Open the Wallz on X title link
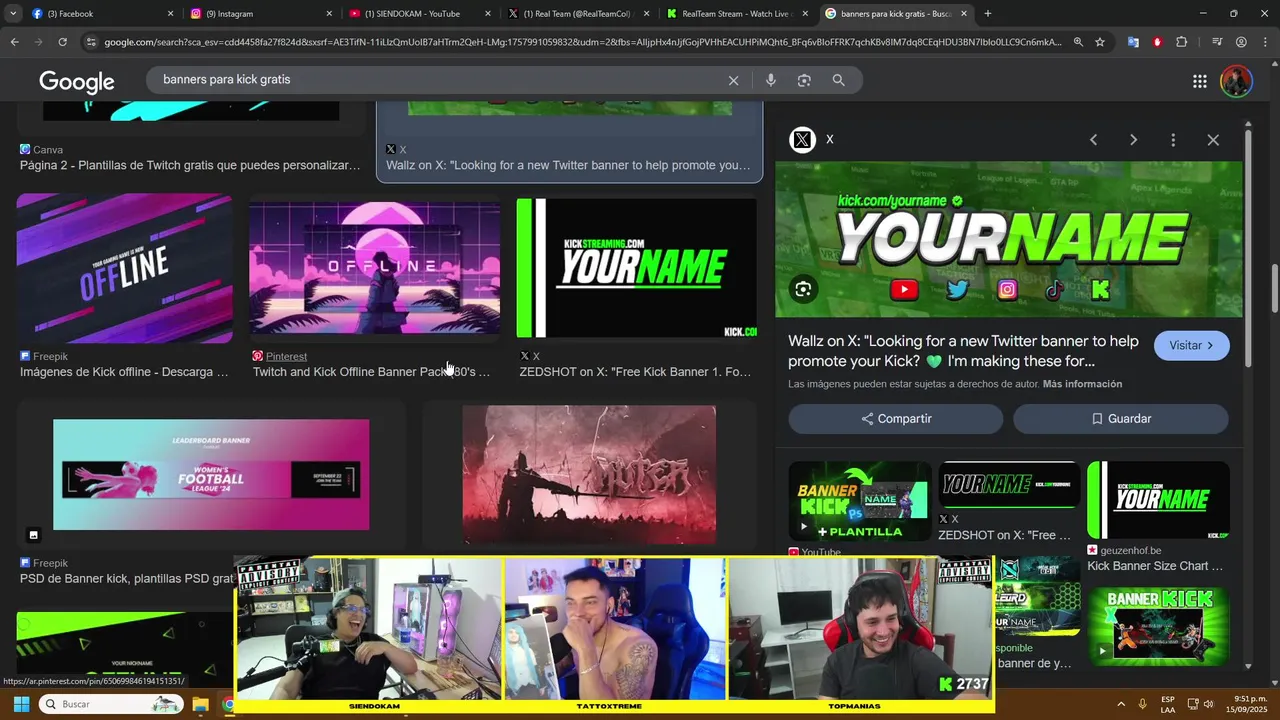The image size is (1280, 720). [x=963, y=351]
